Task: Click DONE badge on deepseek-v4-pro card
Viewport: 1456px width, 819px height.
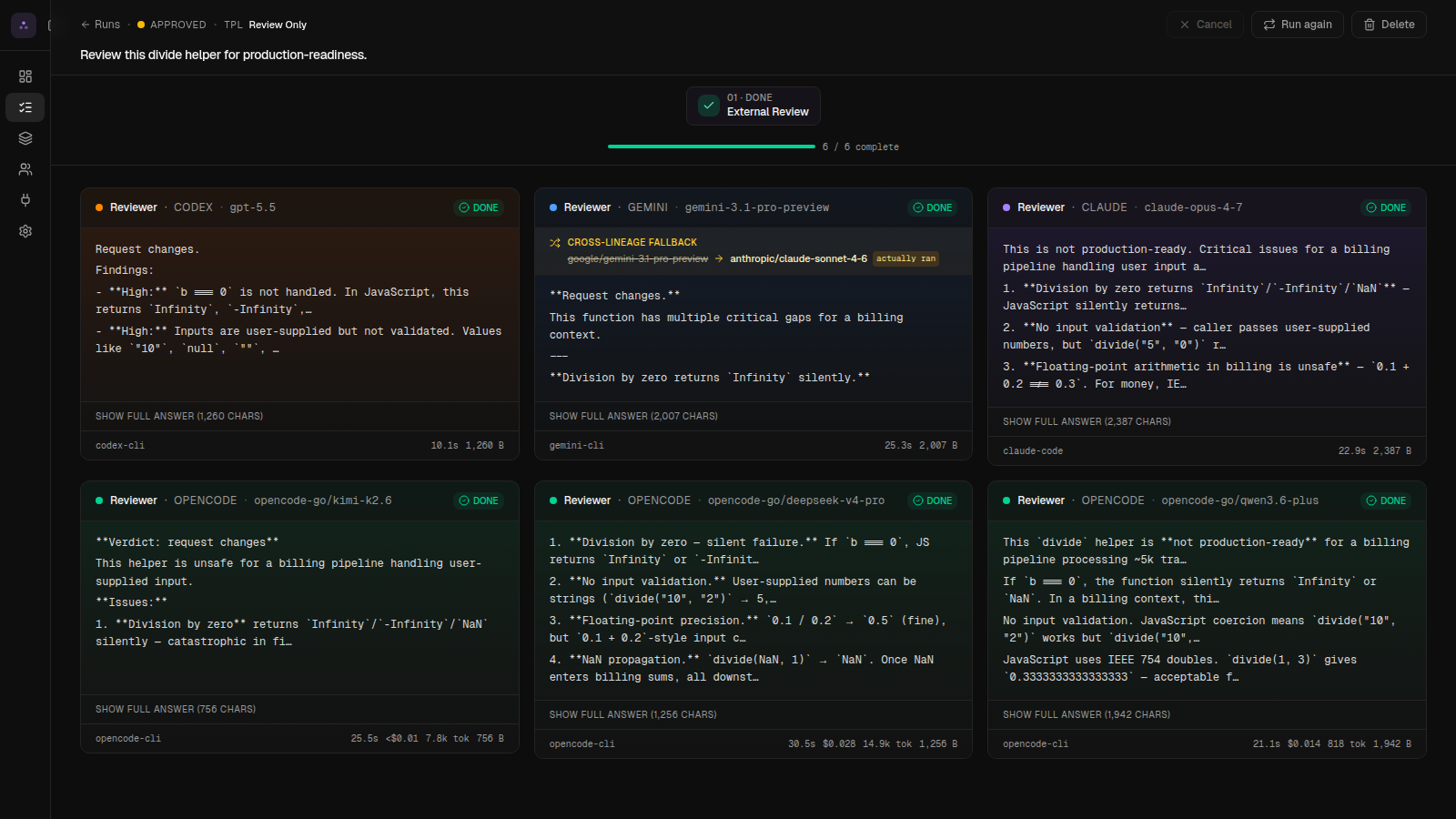Action: (x=933, y=500)
